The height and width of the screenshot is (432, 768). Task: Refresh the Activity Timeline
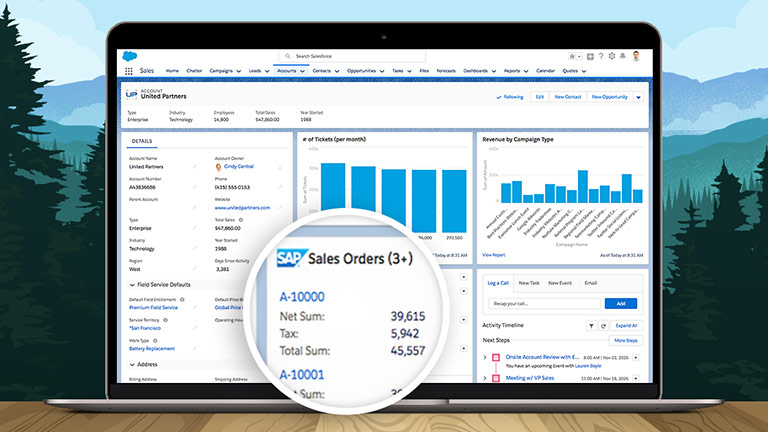602,325
